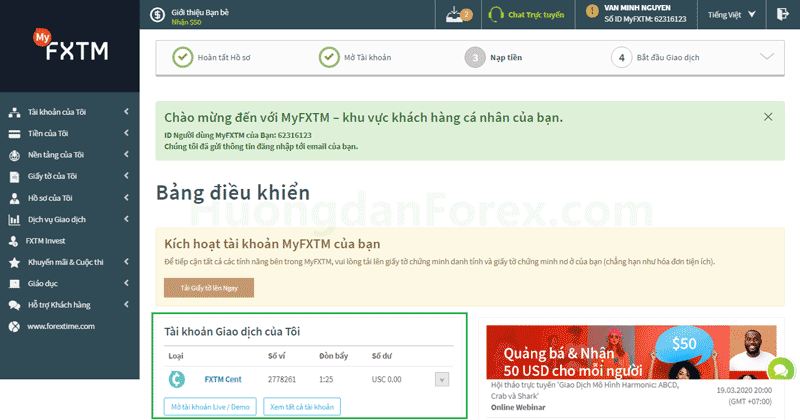Click the MyFXTM logo
Screen dimensions: 800x420
click(x=71, y=45)
